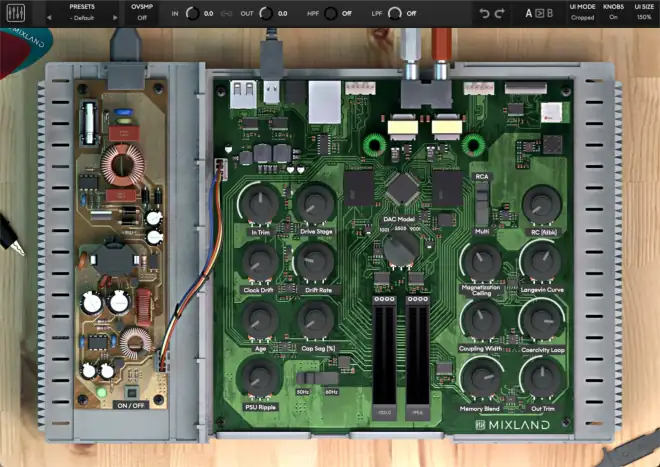Click the IN gain knob in the top bar
The height and width of the screenshot is (467, 660).
tap(193, 13)
